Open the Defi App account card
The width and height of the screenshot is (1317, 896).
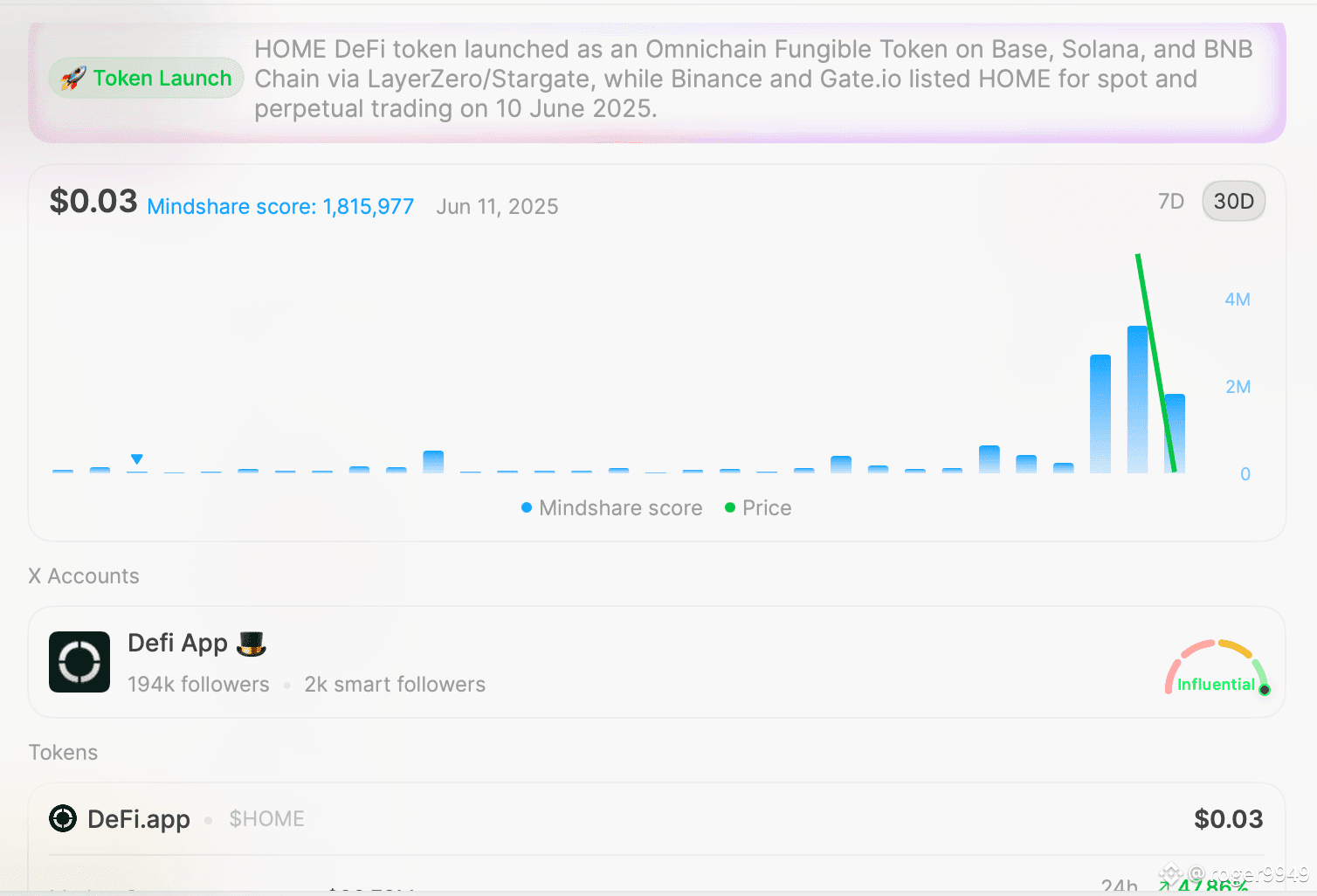click(x=657, y=662)
